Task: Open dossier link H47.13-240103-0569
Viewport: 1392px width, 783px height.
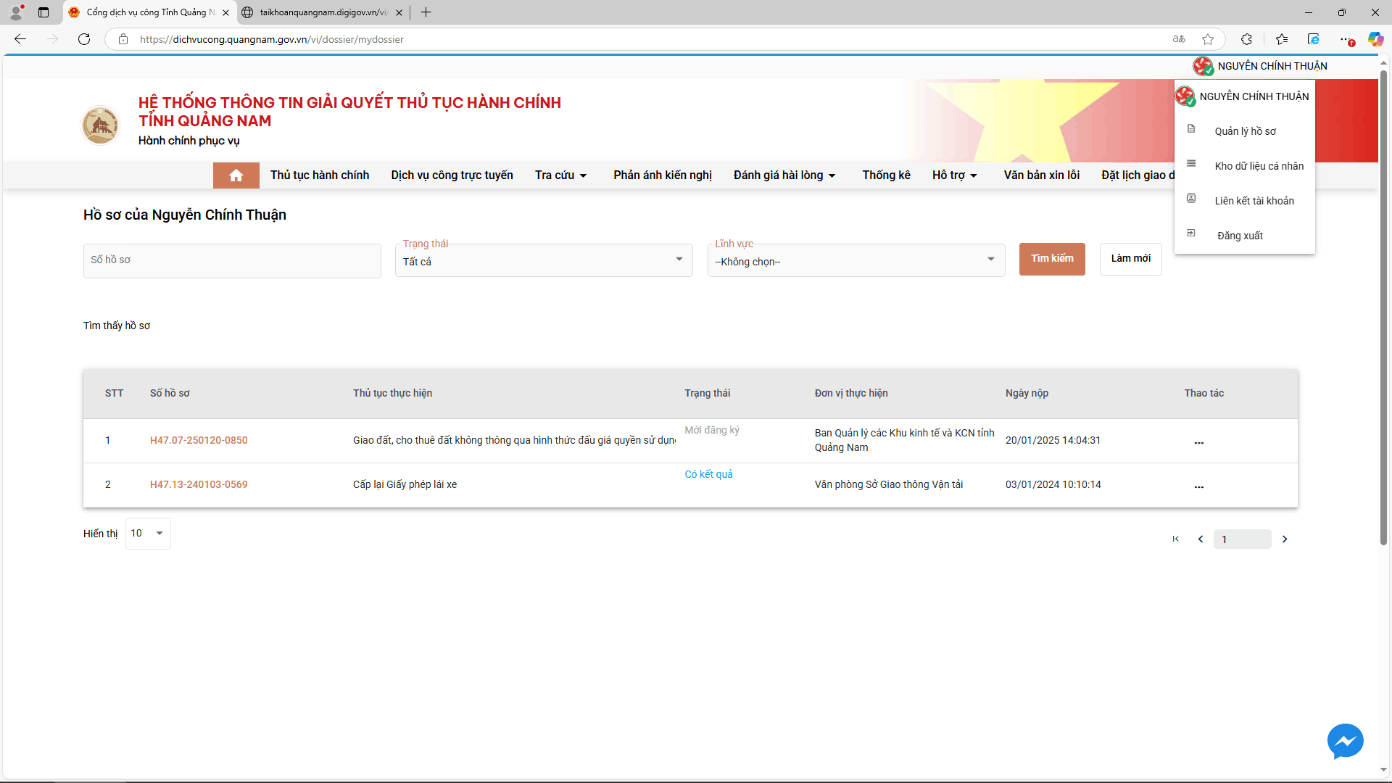Action: [199, 484]
